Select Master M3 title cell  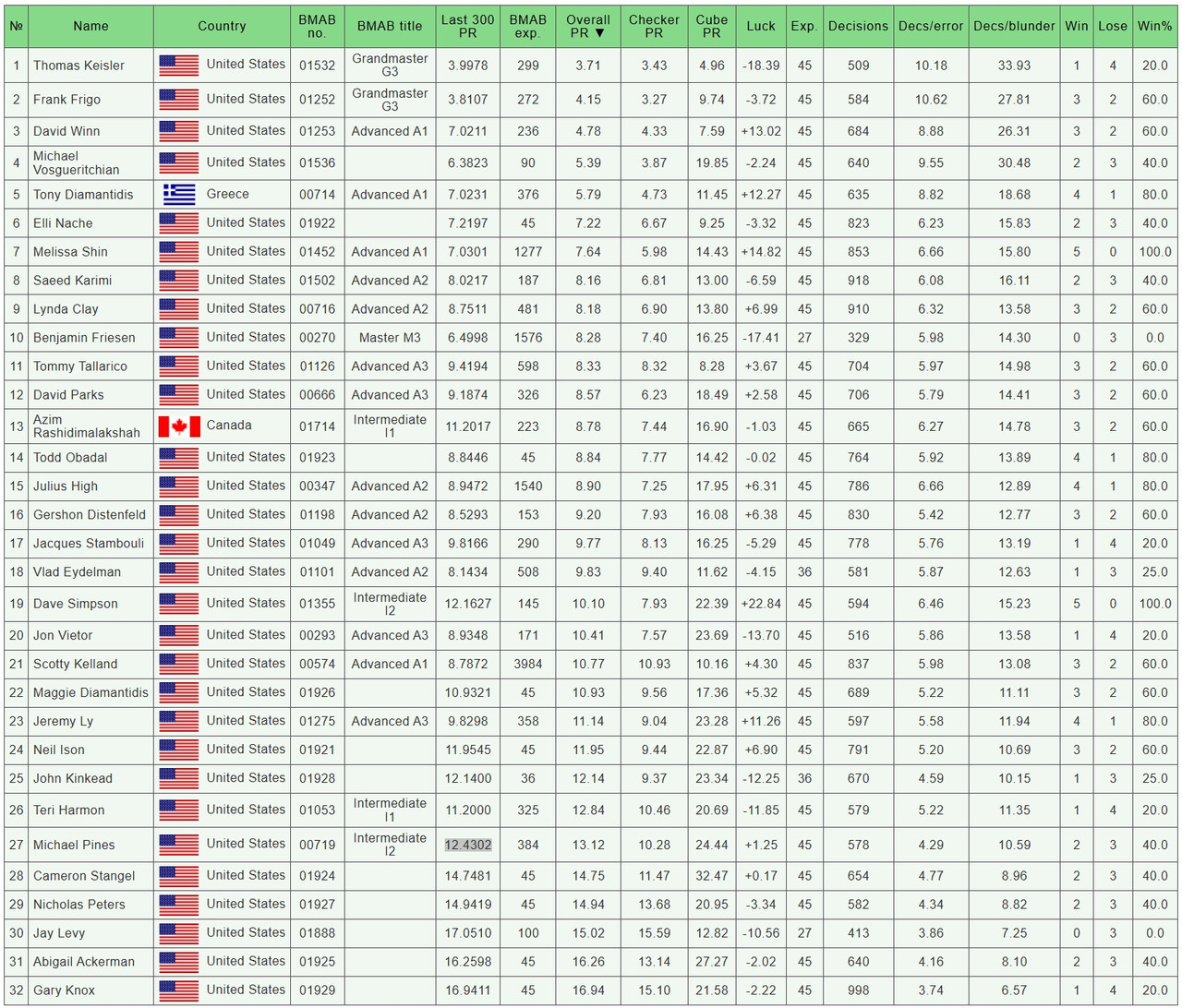coord(390,338)
